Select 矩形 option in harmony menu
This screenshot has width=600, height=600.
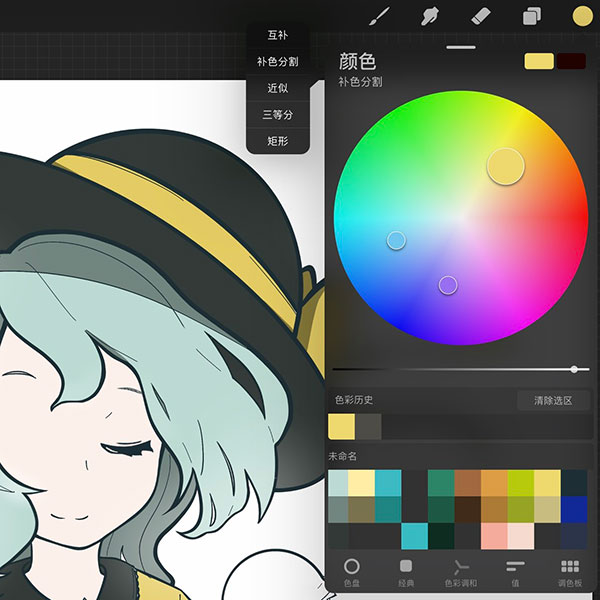coord(277,141)
